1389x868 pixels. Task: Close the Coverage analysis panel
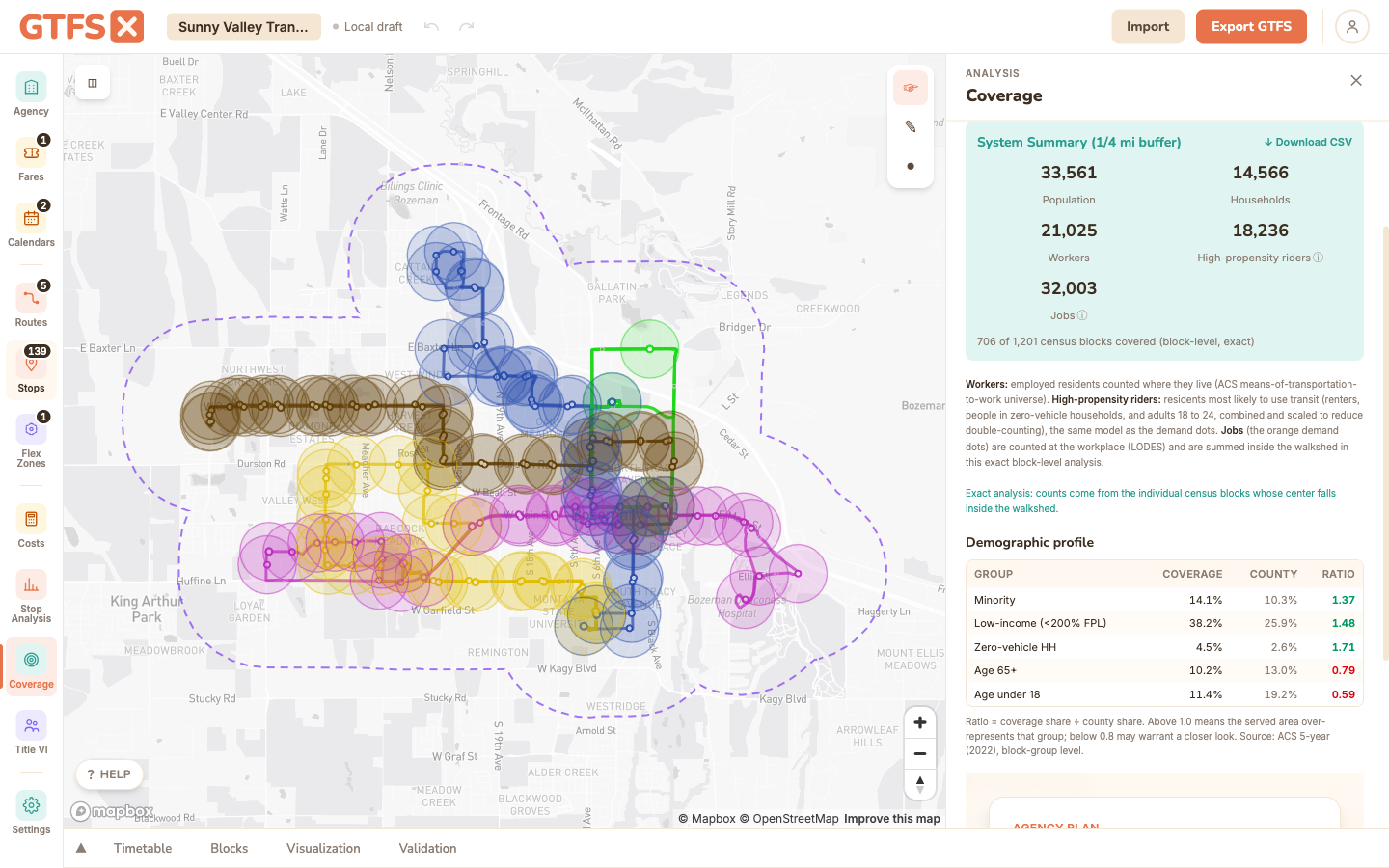pyautogui.click(x=1356, y=81)
